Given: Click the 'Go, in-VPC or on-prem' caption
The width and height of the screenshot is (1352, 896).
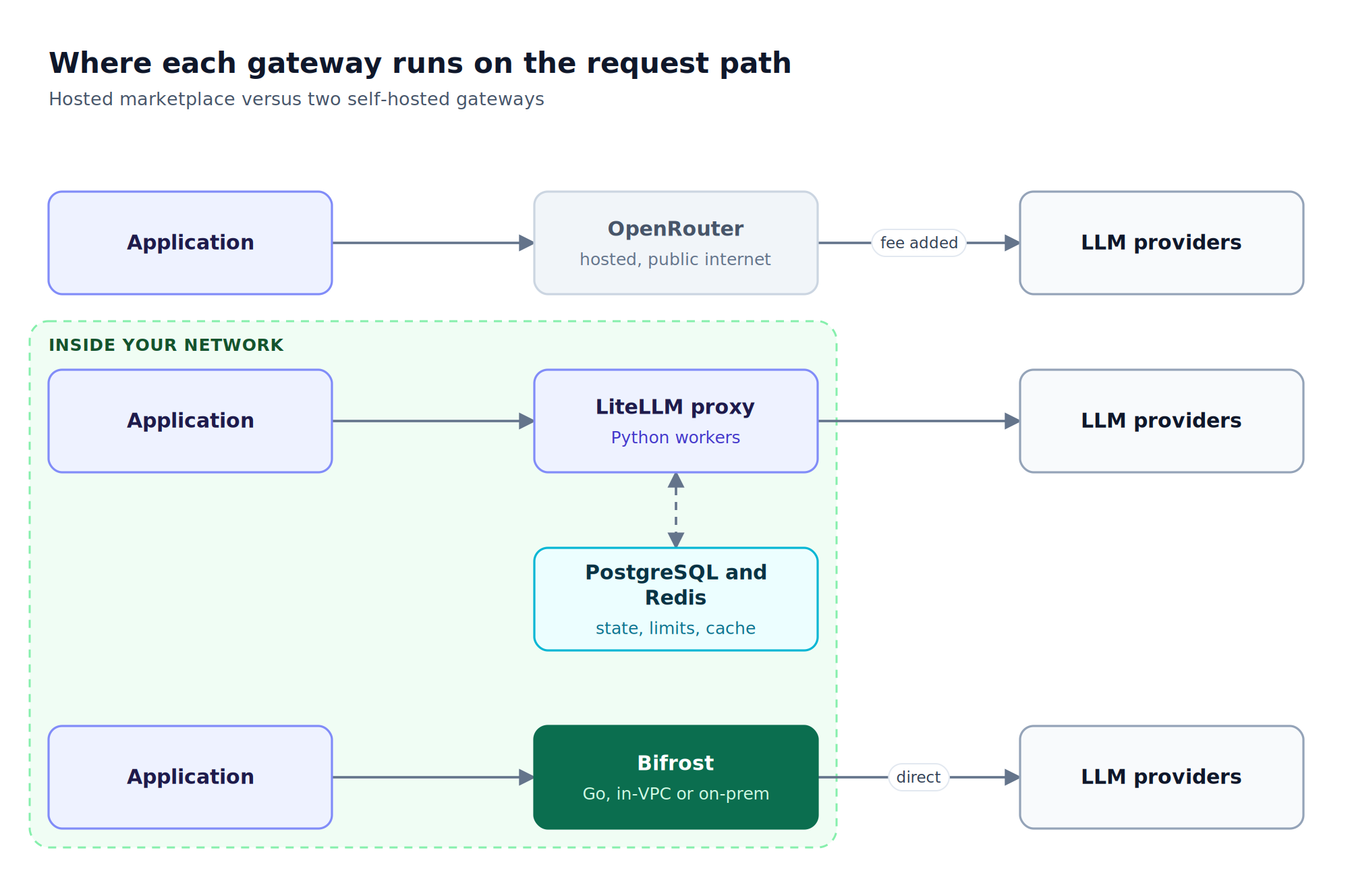Looking at the screenshot, I should [676, 793].
